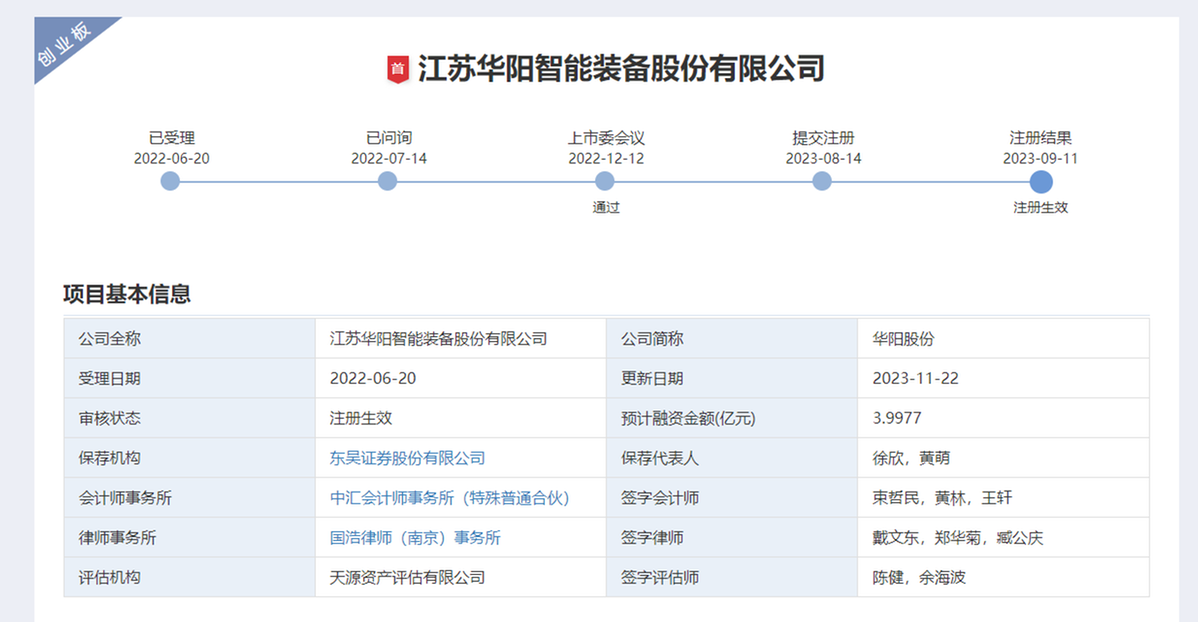Screen dimensions: 1198x622
Task: Select the 注册结果 2023-09-11 timeline node
Action: [x=1041, y=182]
